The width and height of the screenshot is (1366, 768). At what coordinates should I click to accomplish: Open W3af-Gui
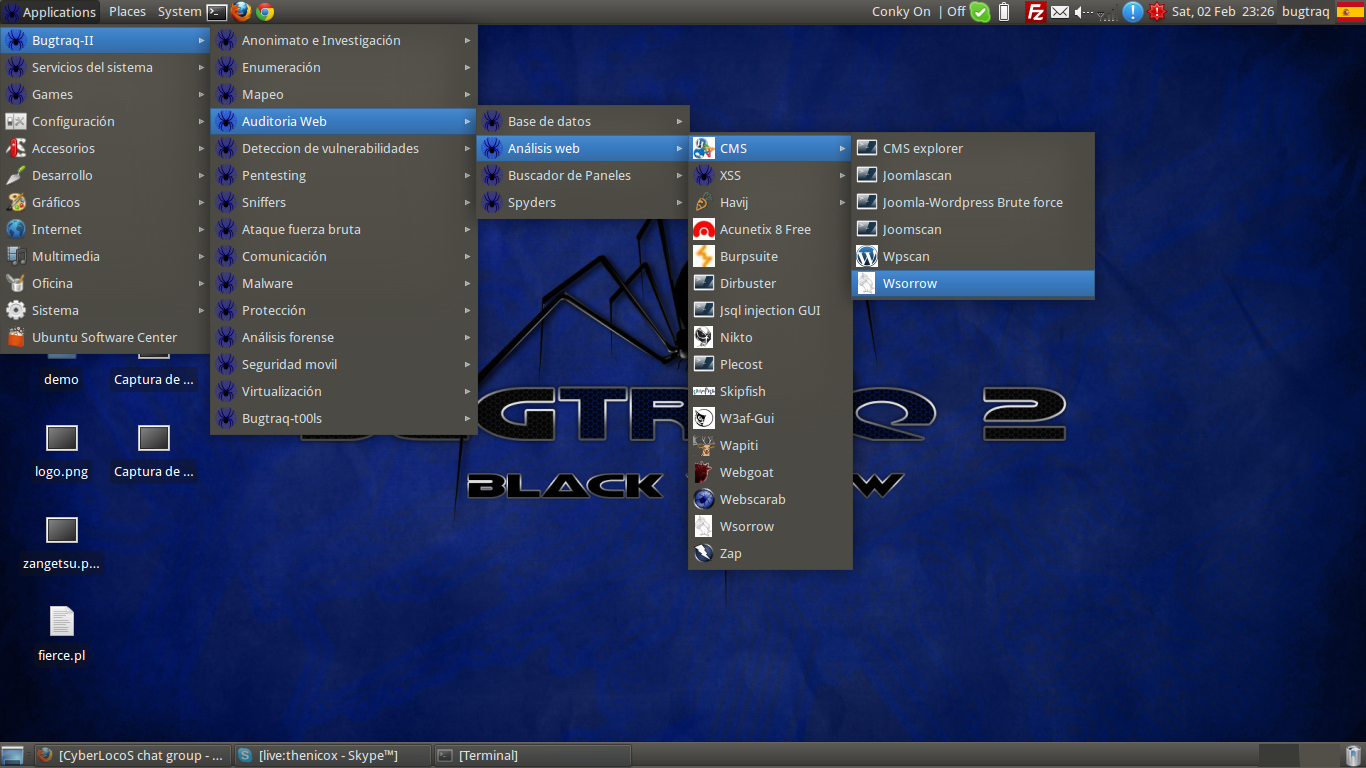pyautogui.click(x=770, y=418)
